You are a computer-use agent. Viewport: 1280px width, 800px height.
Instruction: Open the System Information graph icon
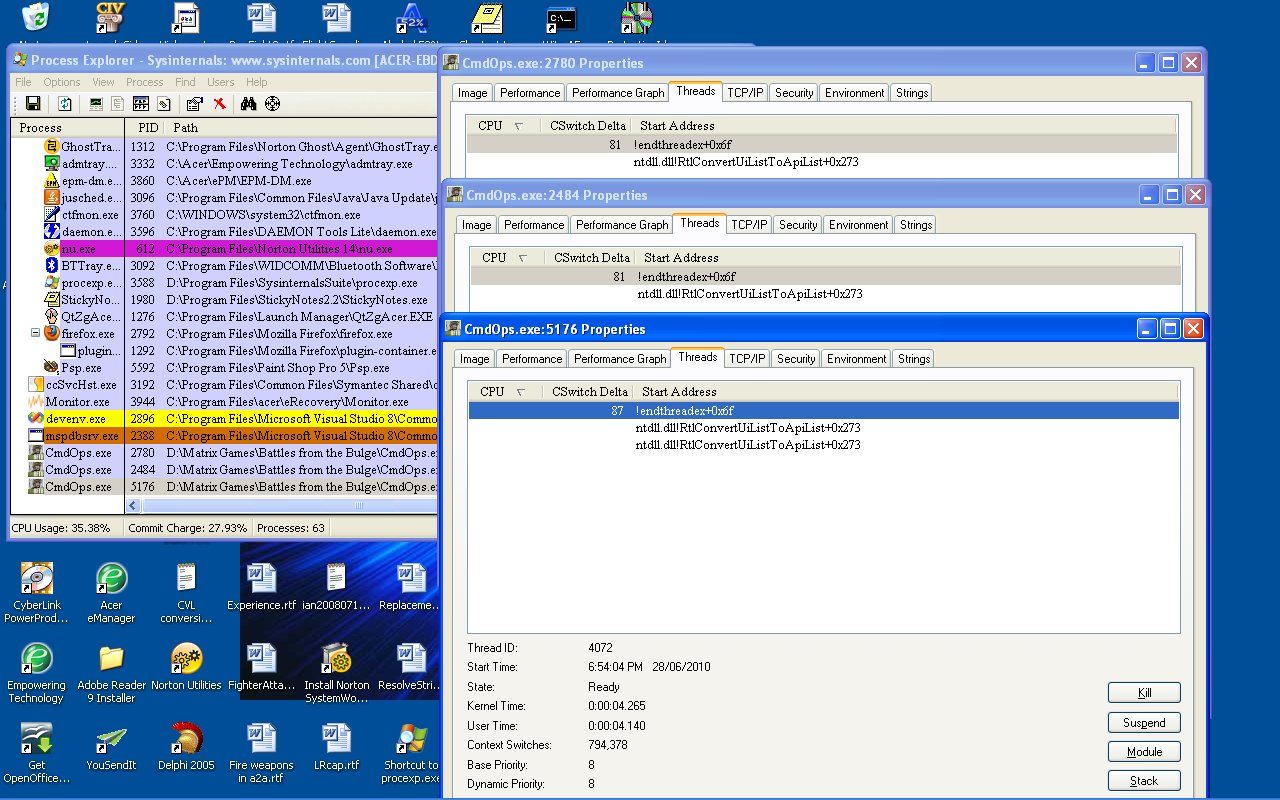[x=96, y=104]
